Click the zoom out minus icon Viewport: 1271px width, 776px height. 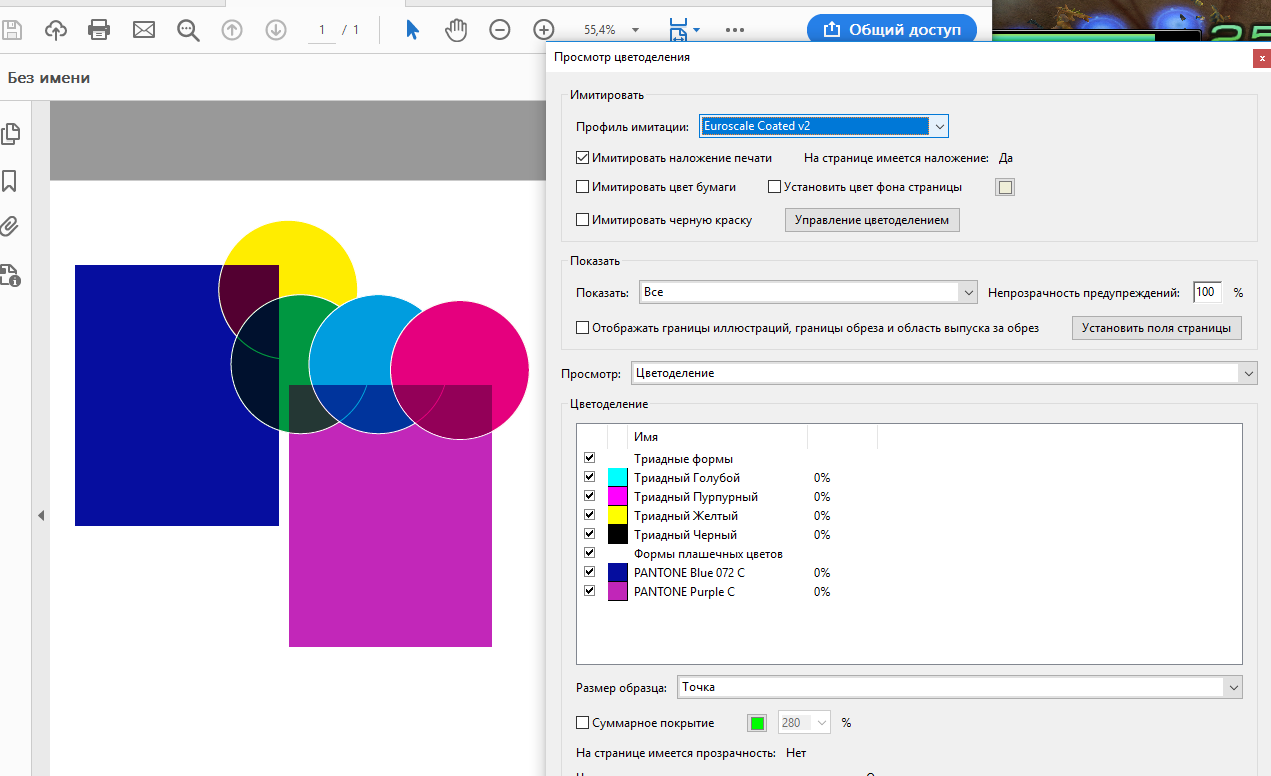[x=500, y=30]
